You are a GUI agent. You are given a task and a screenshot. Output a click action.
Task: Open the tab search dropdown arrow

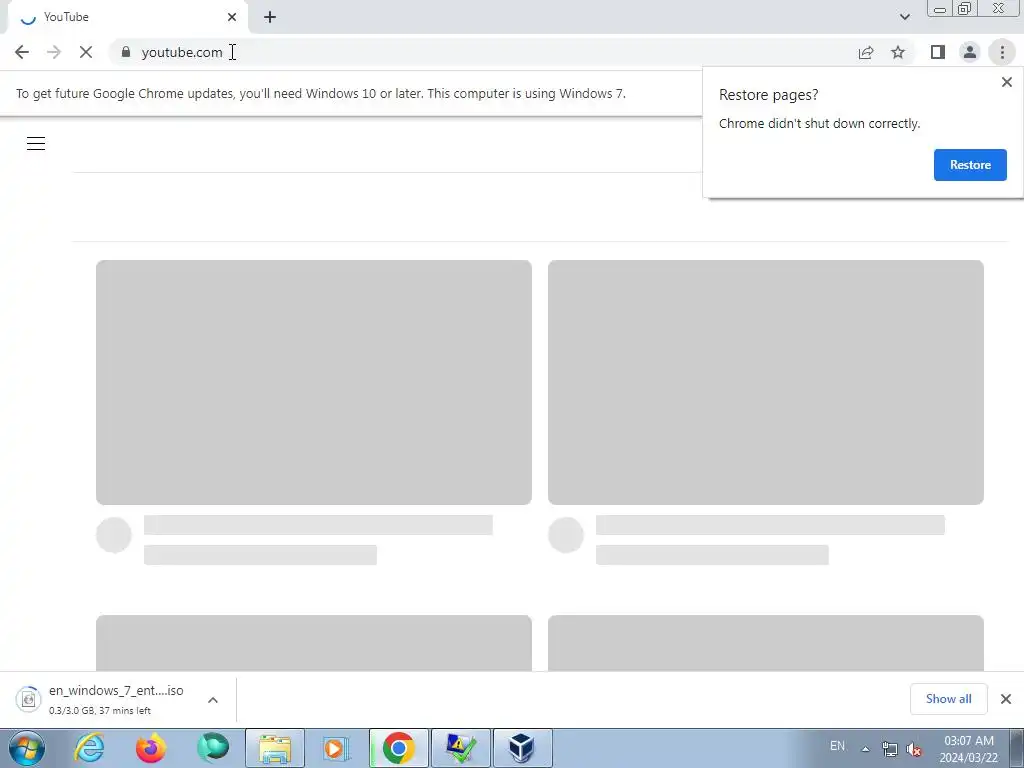tap(904, 17)
